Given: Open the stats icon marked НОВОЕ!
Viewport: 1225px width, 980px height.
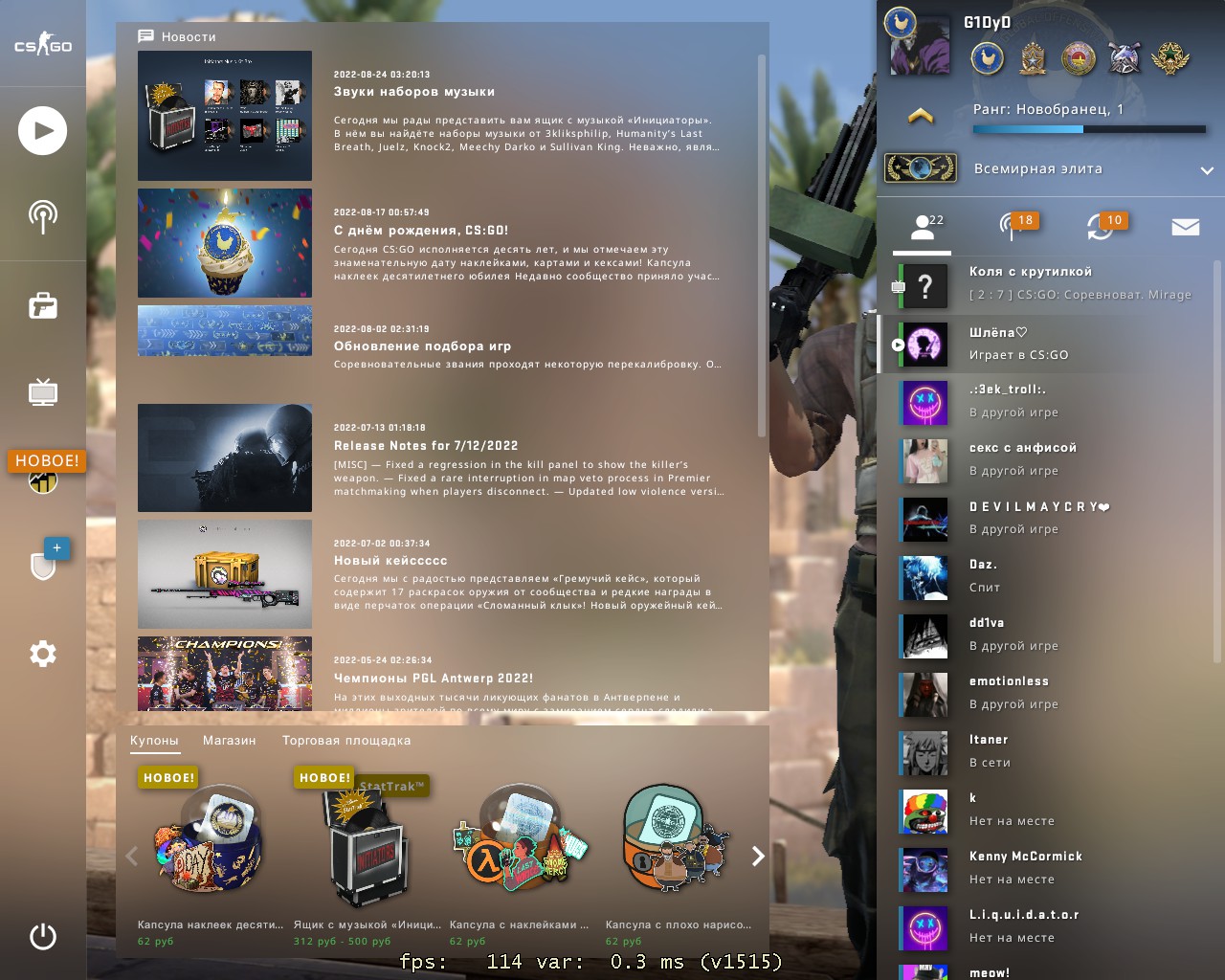Looking at the screenshot, I should [x=43, y=479].
